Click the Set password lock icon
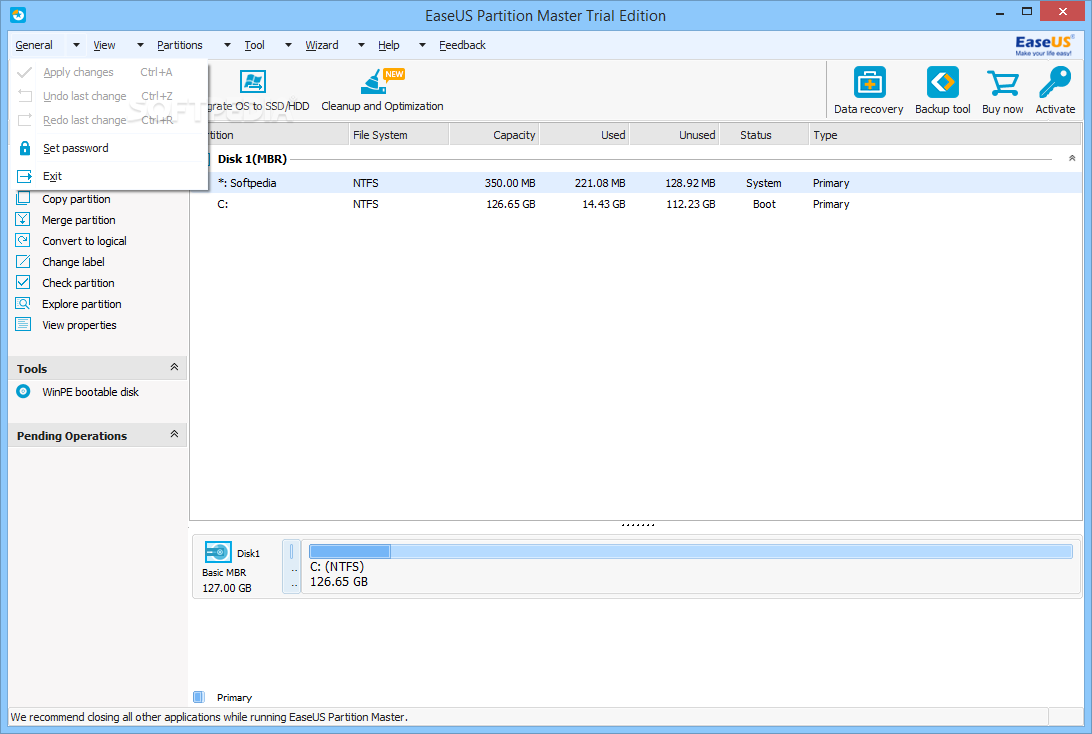This screenshot has height=734, width=1092. (24, 148)
